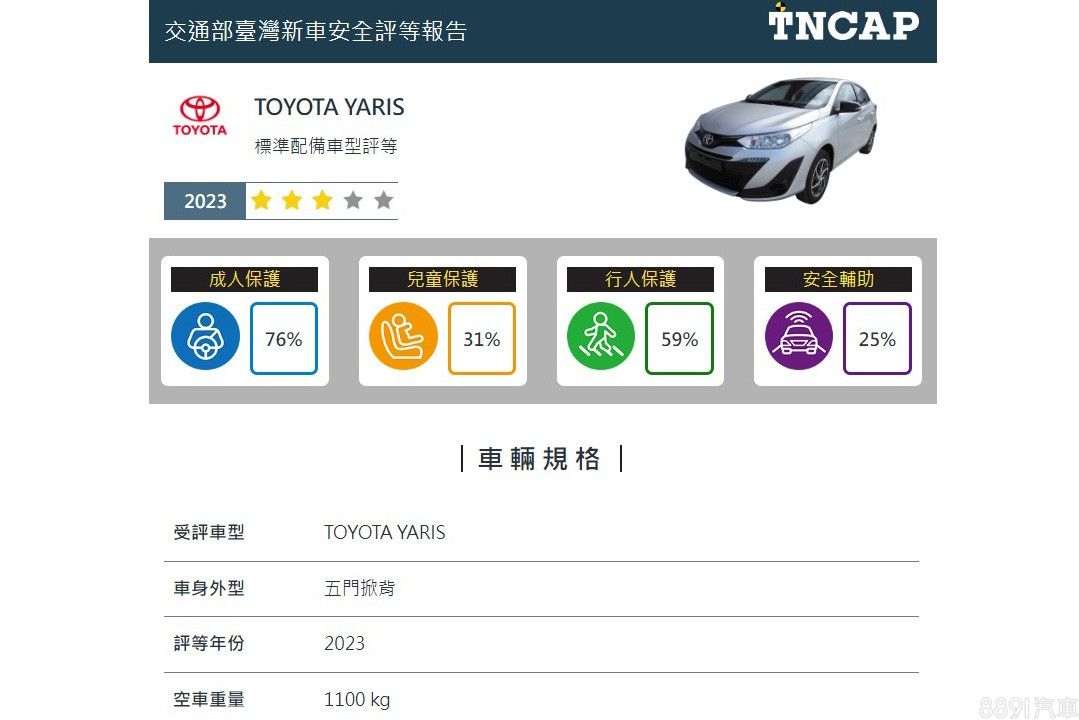Viewport: 1079px width, 720px height.
Task: Click the TNCAP logo in header
Action: click(x=843, y=23)
